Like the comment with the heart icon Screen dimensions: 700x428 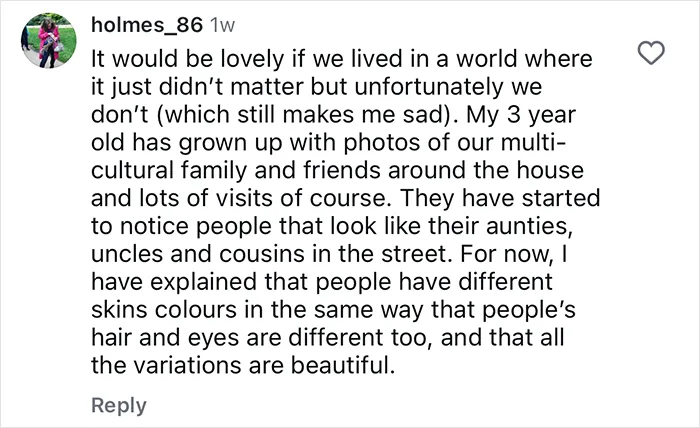[651, 53]
